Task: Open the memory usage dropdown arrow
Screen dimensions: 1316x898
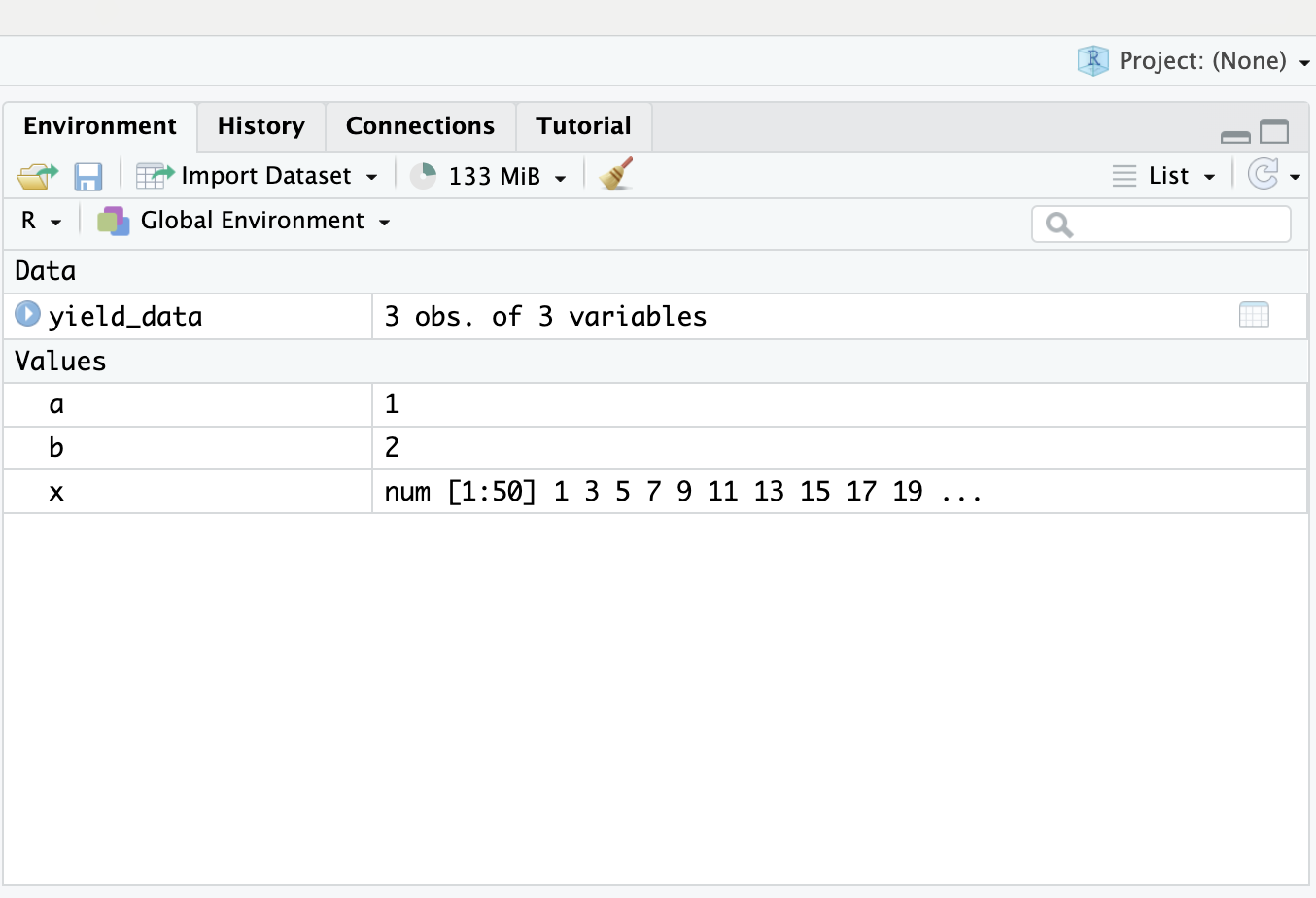Action: (x=560, y=176)
